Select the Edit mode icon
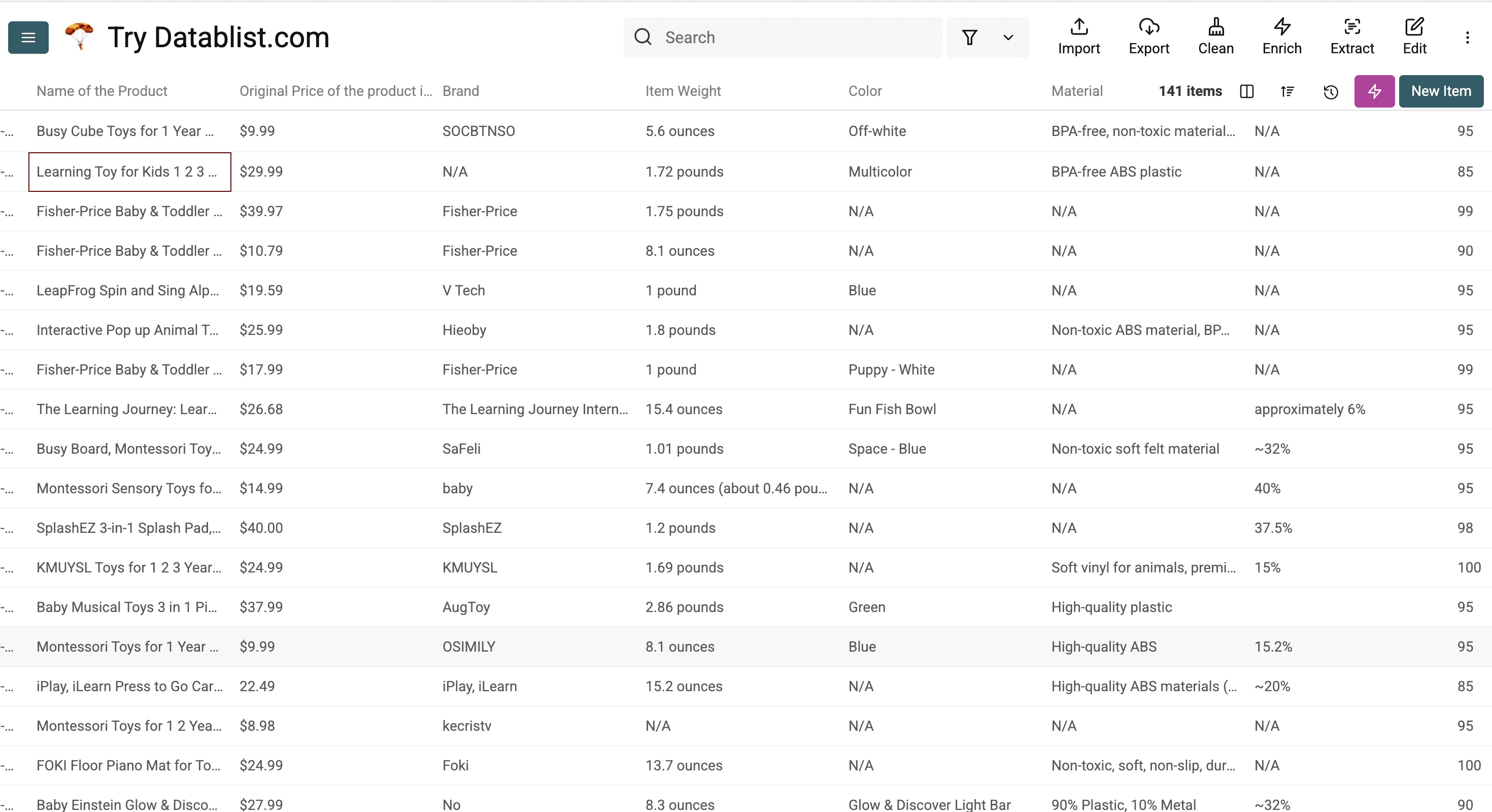The width and height of the screenshot is (1492, 812). pos(1414,37)
